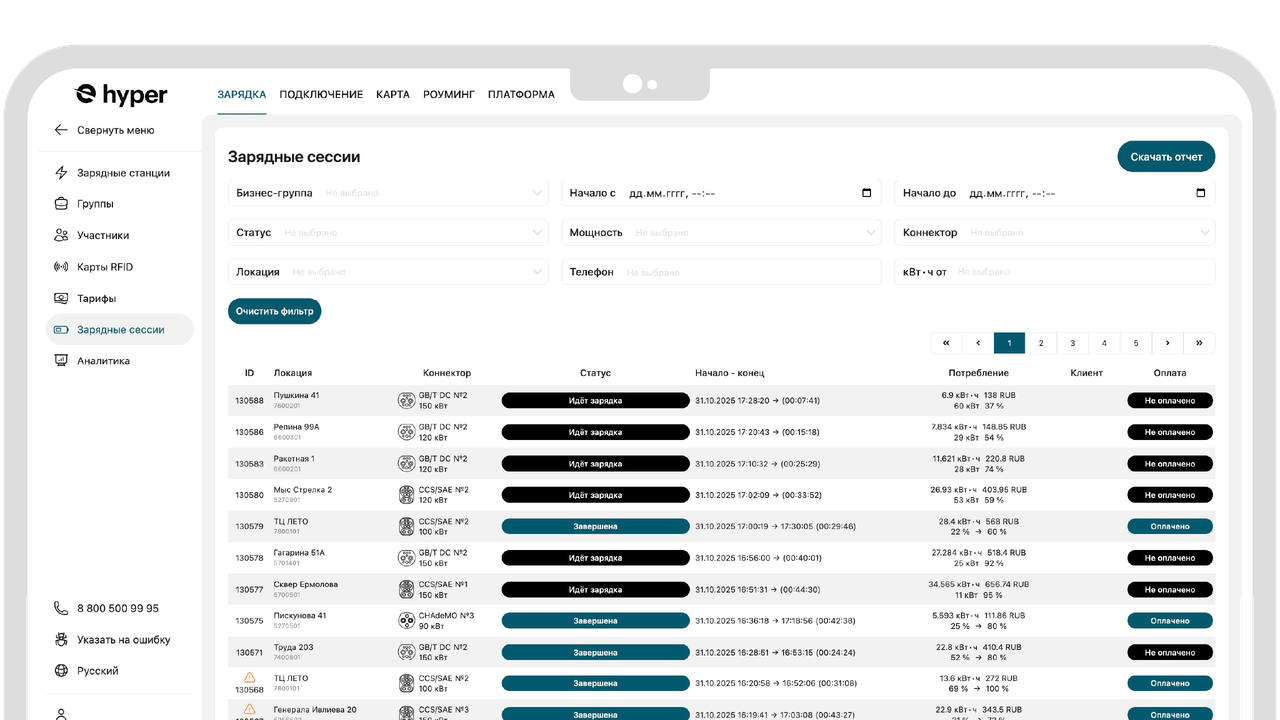Open the Зарядные станции section icon
The height and width of the screenshot is (720, 1280).
pyautogui.click(x=62, y=172)
